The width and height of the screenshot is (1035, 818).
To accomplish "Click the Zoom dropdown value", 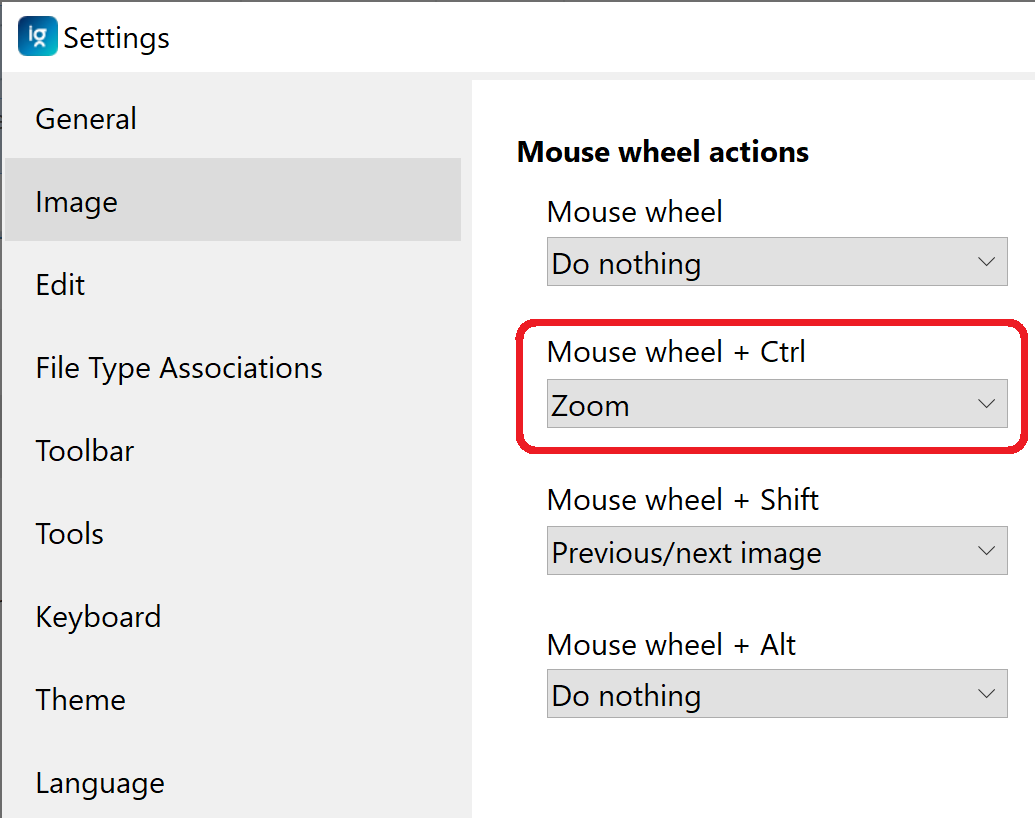I will tap(700, 404).
